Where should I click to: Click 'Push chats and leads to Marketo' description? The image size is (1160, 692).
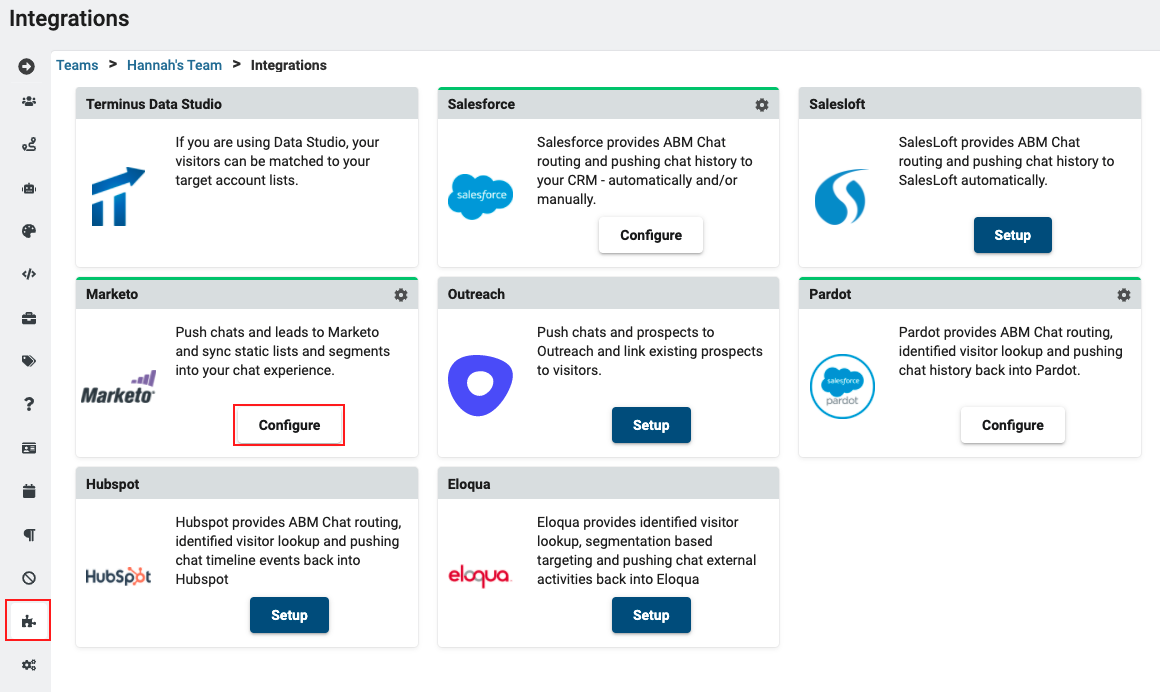click(283, 352)
